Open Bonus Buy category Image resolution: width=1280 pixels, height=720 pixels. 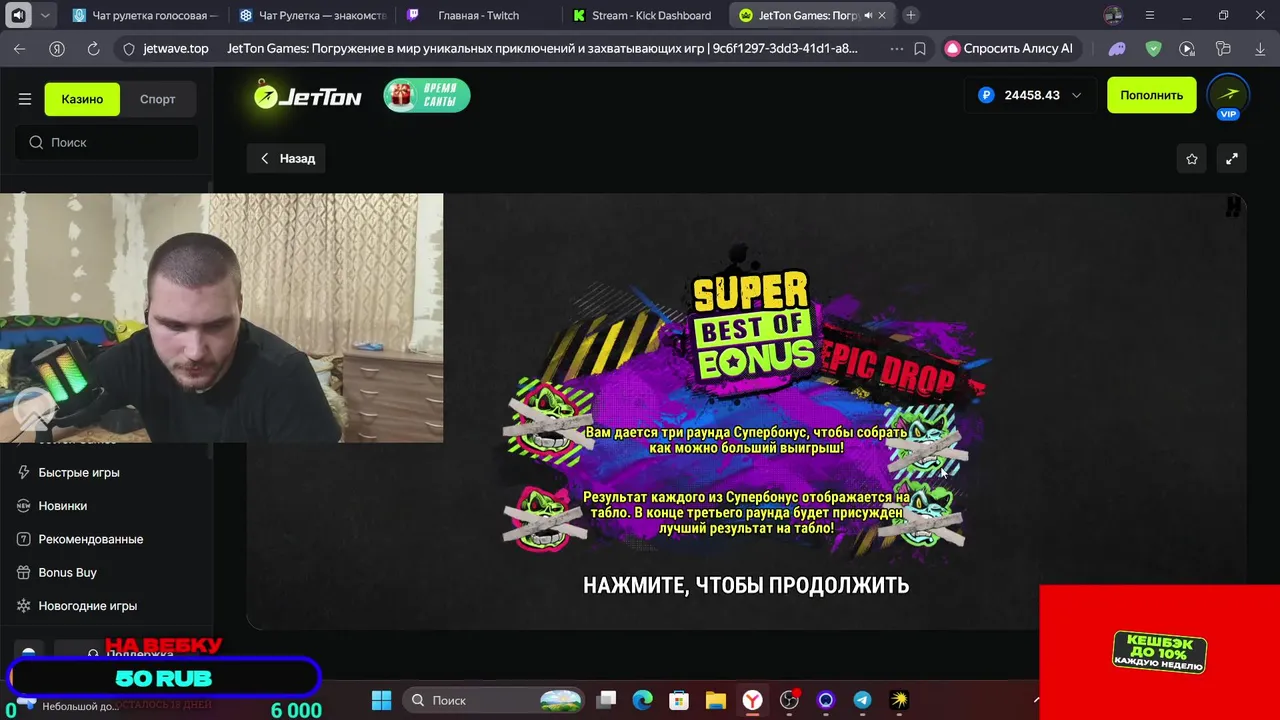(x=68, y=572)
